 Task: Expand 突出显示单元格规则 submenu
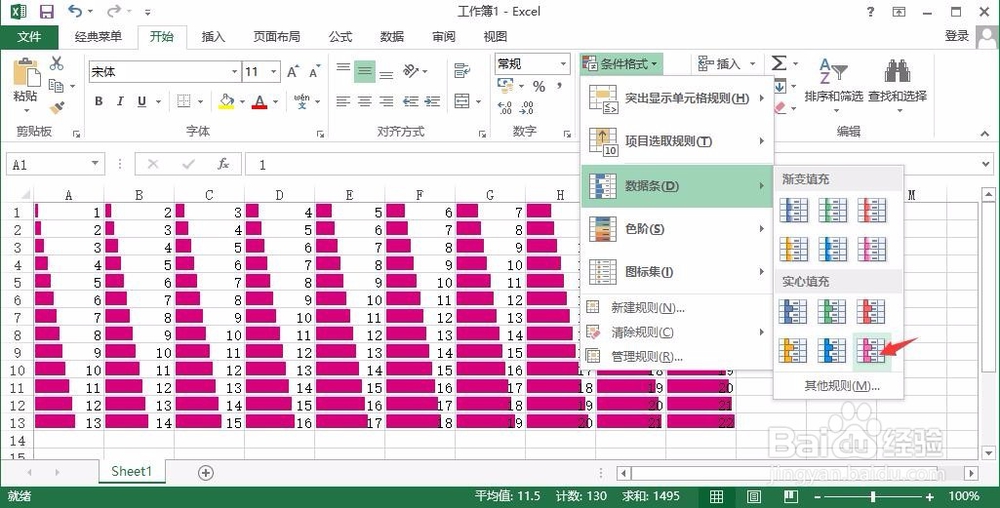click(677, 98)
